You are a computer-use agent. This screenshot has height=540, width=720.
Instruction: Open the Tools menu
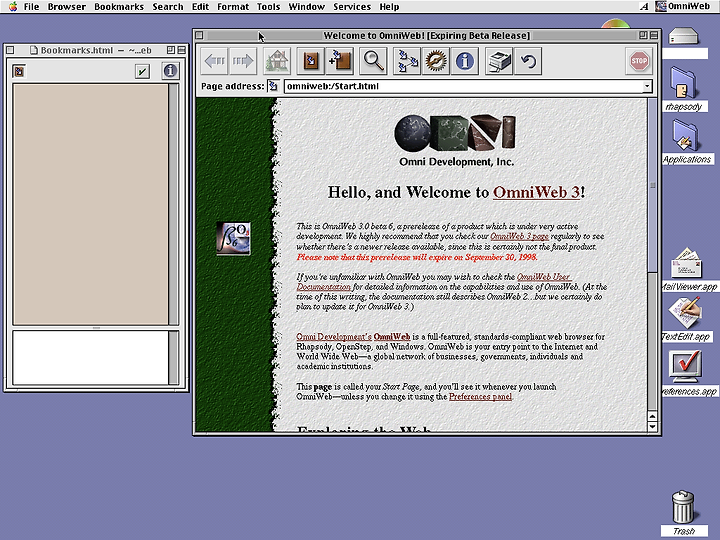(x=268, y=6)
